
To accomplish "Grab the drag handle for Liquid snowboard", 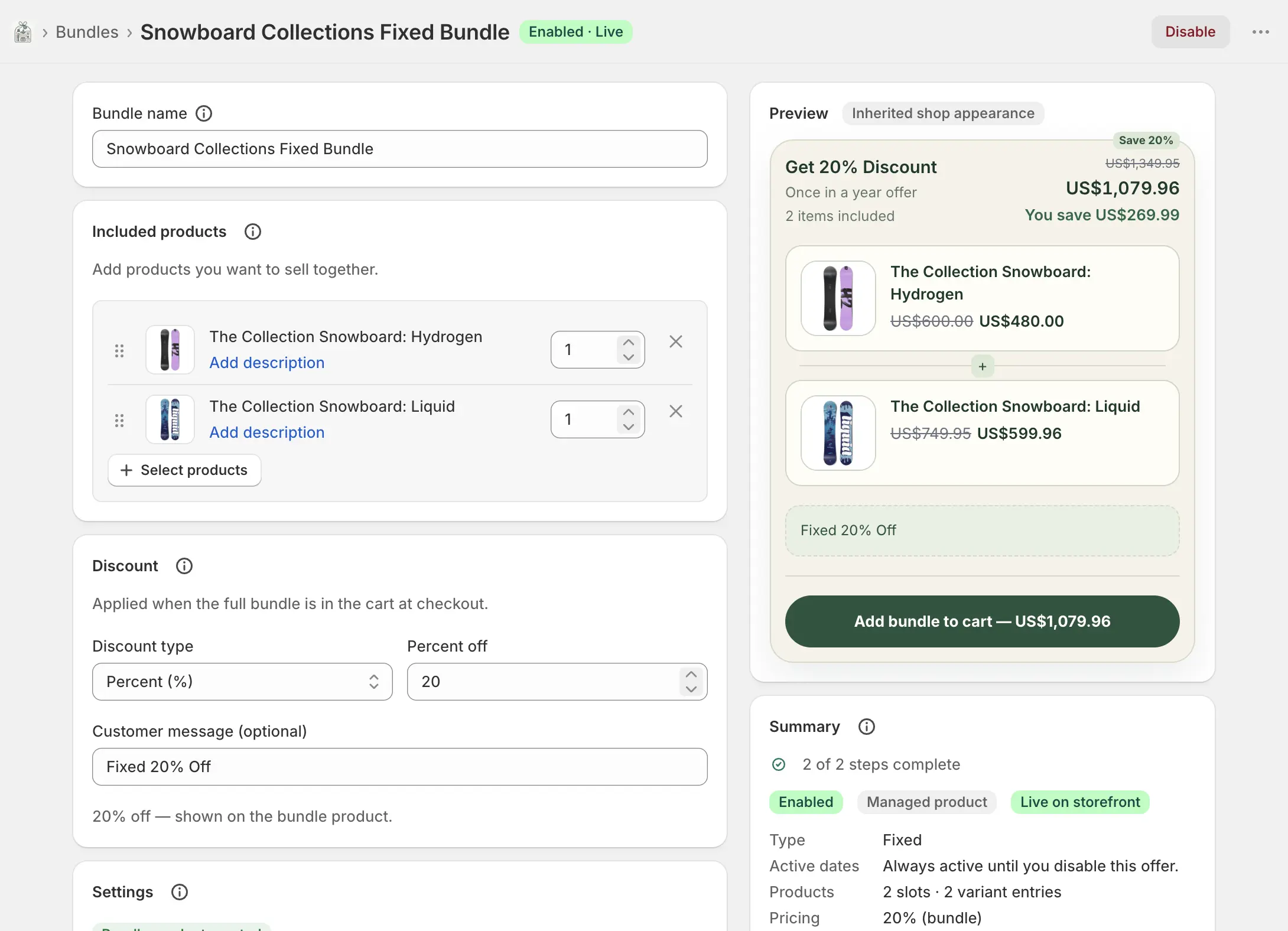I will (119, 421).
